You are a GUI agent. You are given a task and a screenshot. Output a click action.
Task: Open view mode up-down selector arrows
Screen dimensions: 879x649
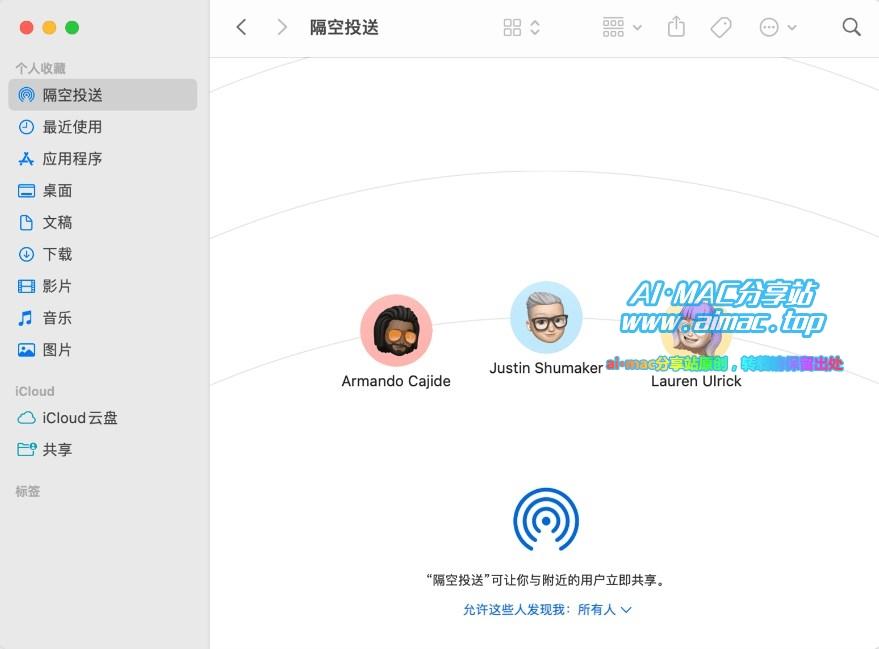tap(535, 27)
